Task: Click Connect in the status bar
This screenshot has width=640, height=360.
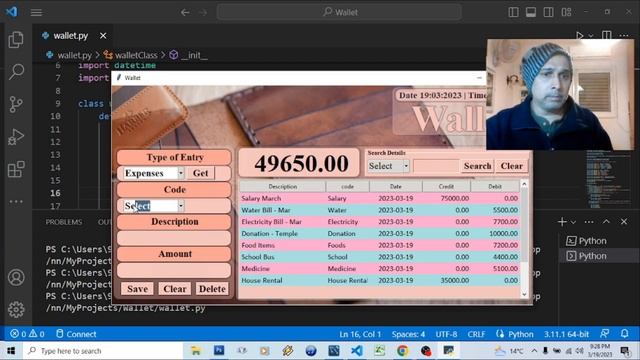Action: point(76,334)
